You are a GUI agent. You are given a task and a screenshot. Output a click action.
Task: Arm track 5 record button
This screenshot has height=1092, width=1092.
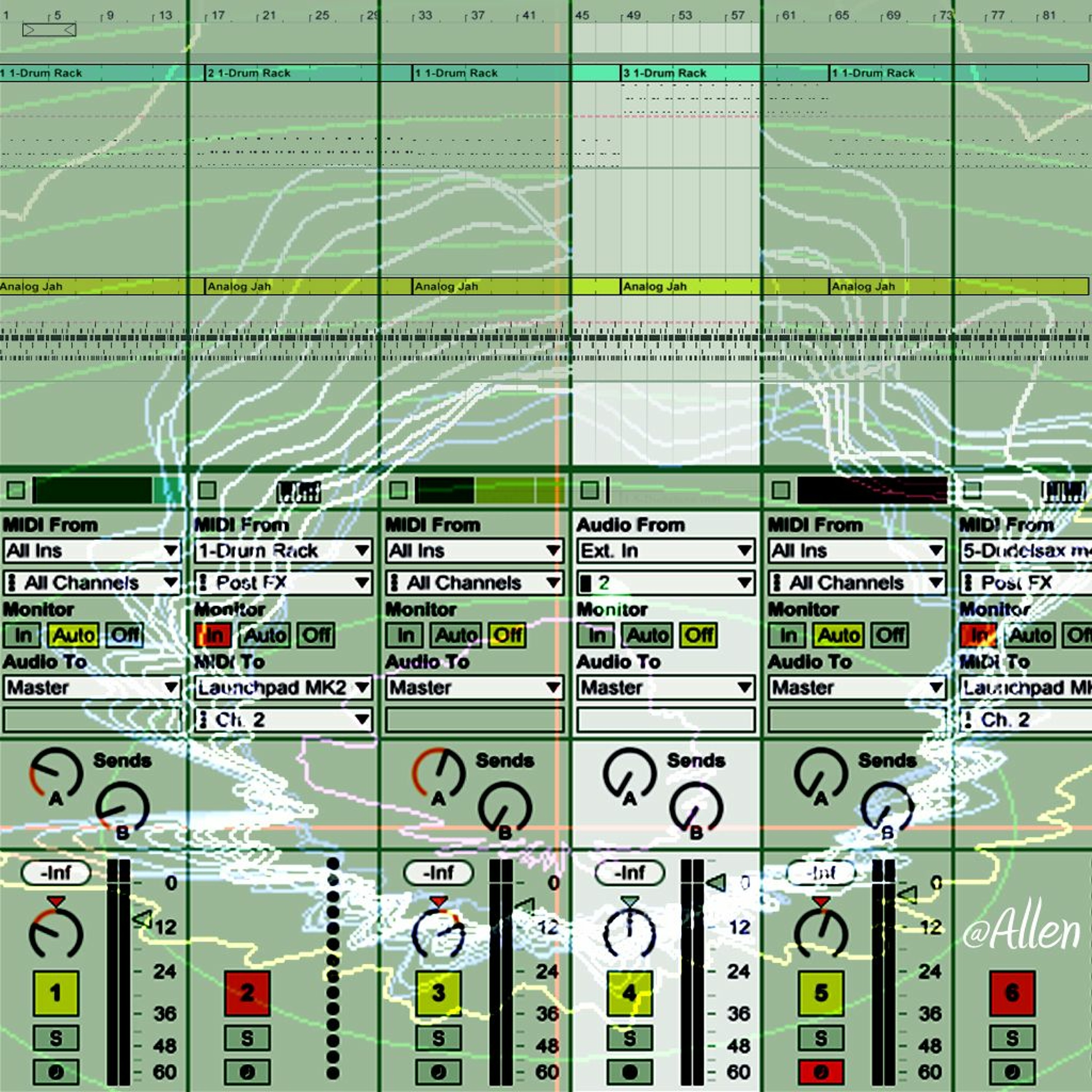pyautogui.click(x=821, y=1072)
